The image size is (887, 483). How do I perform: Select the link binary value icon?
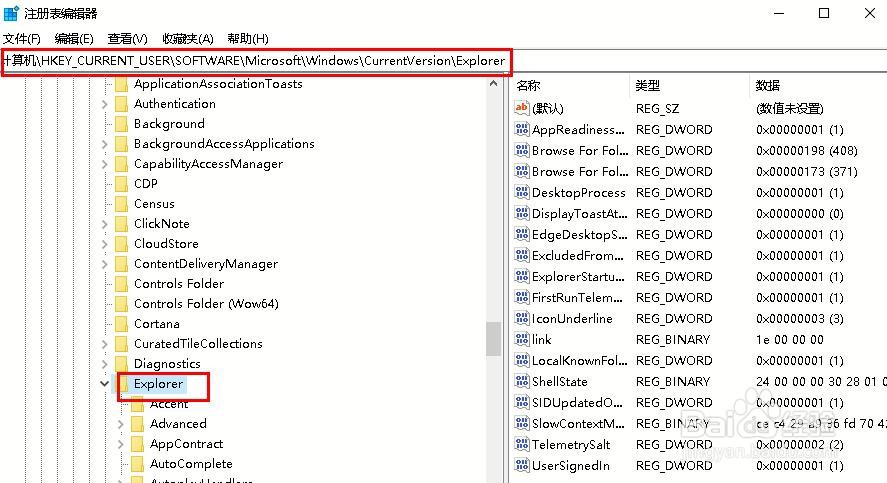click(522, 339)
